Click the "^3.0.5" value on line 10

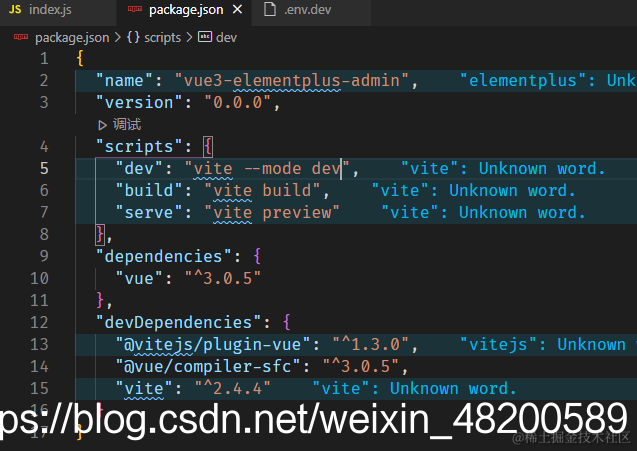(x=223, y=279)
